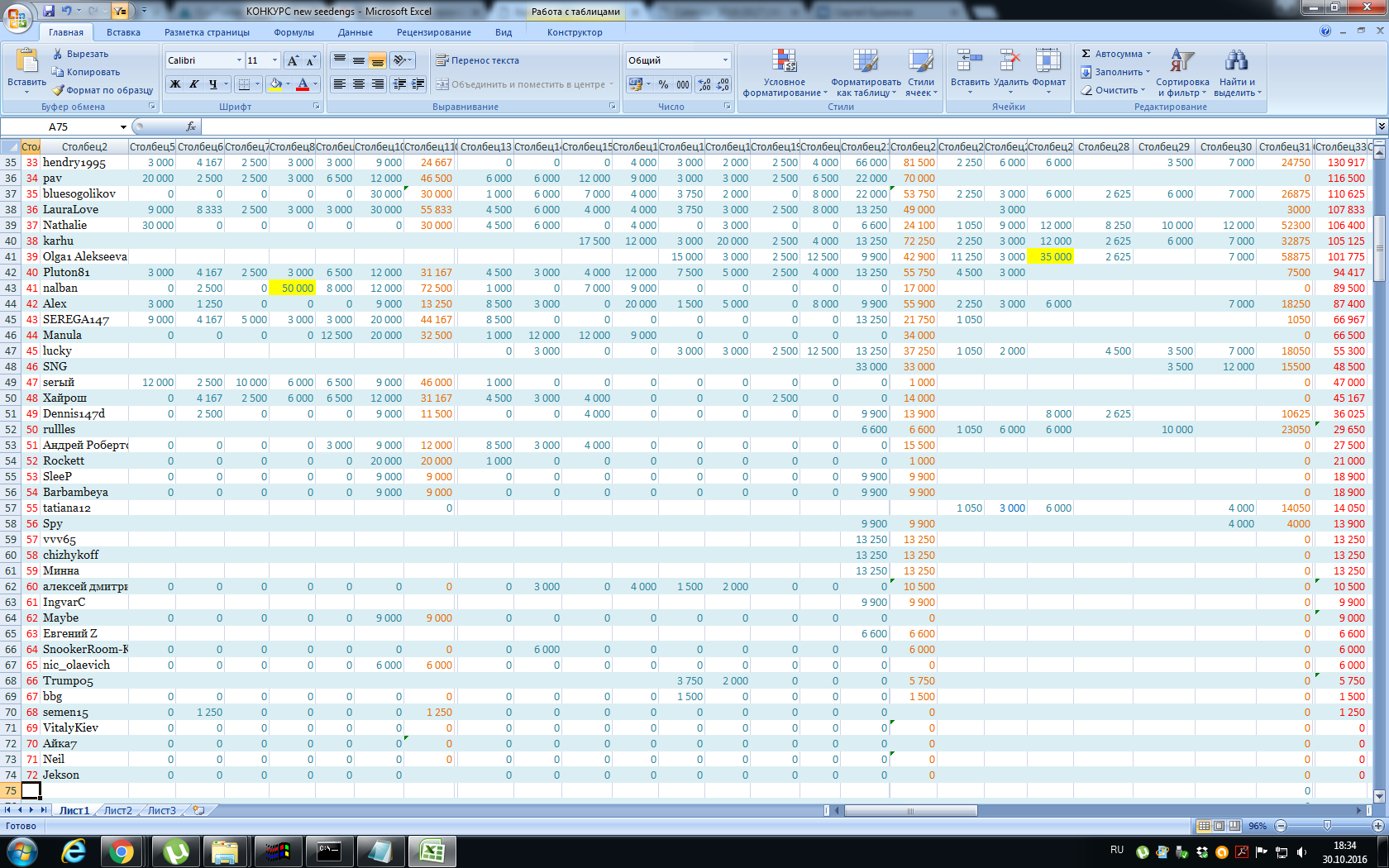Click Find and Select binoculars icon
This screenshot has width=1389, height=868.
click(x=1236, y=61)
